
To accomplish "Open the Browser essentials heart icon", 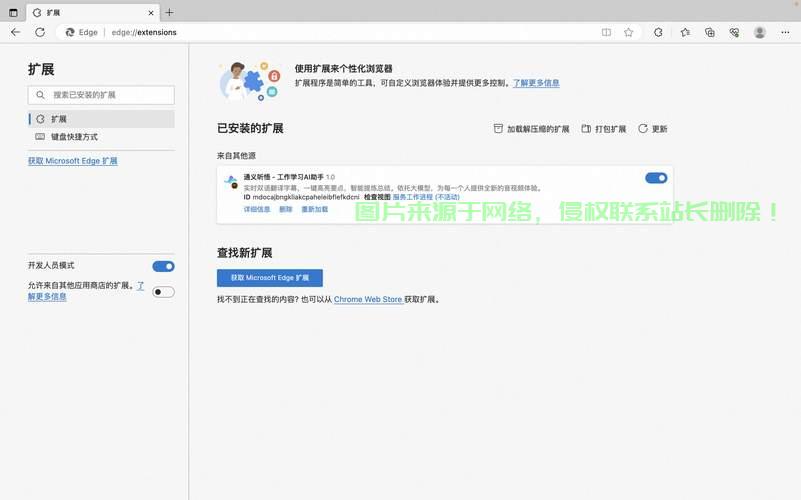I will coord(734,32).
